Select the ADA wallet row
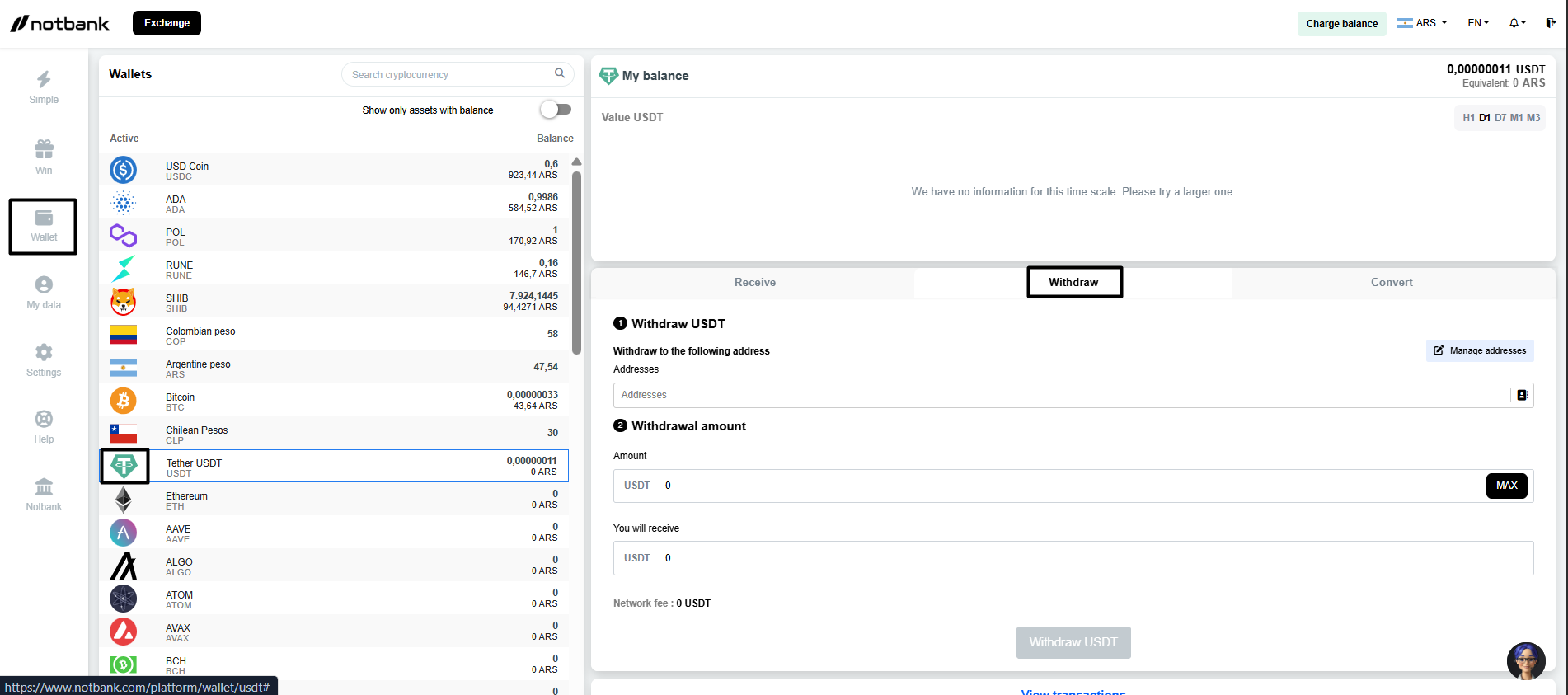Viewport: 1568px width, 695px height. point(334,203)
